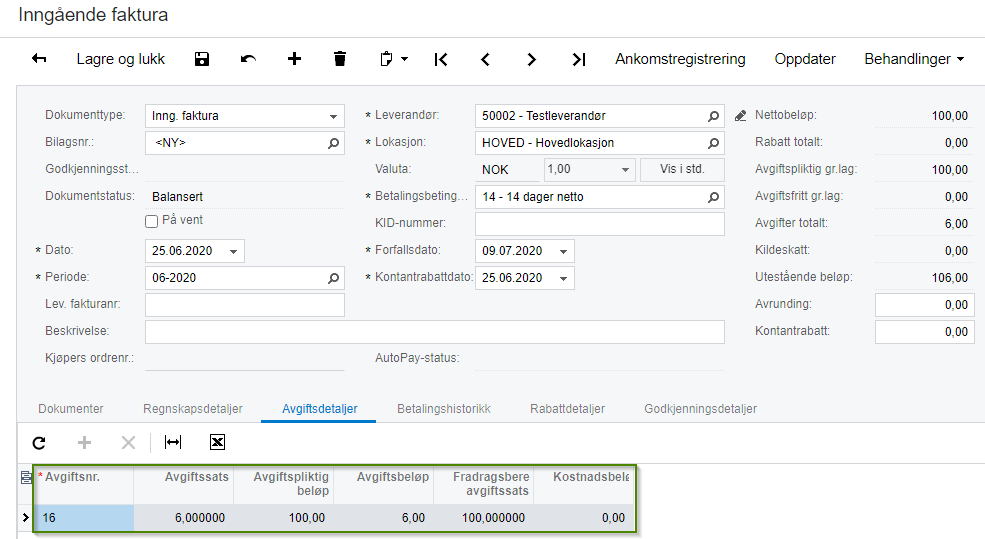Open Lokasjon lookup magnifier
Screen dimensions: 985x539
(x=714, y=143)
